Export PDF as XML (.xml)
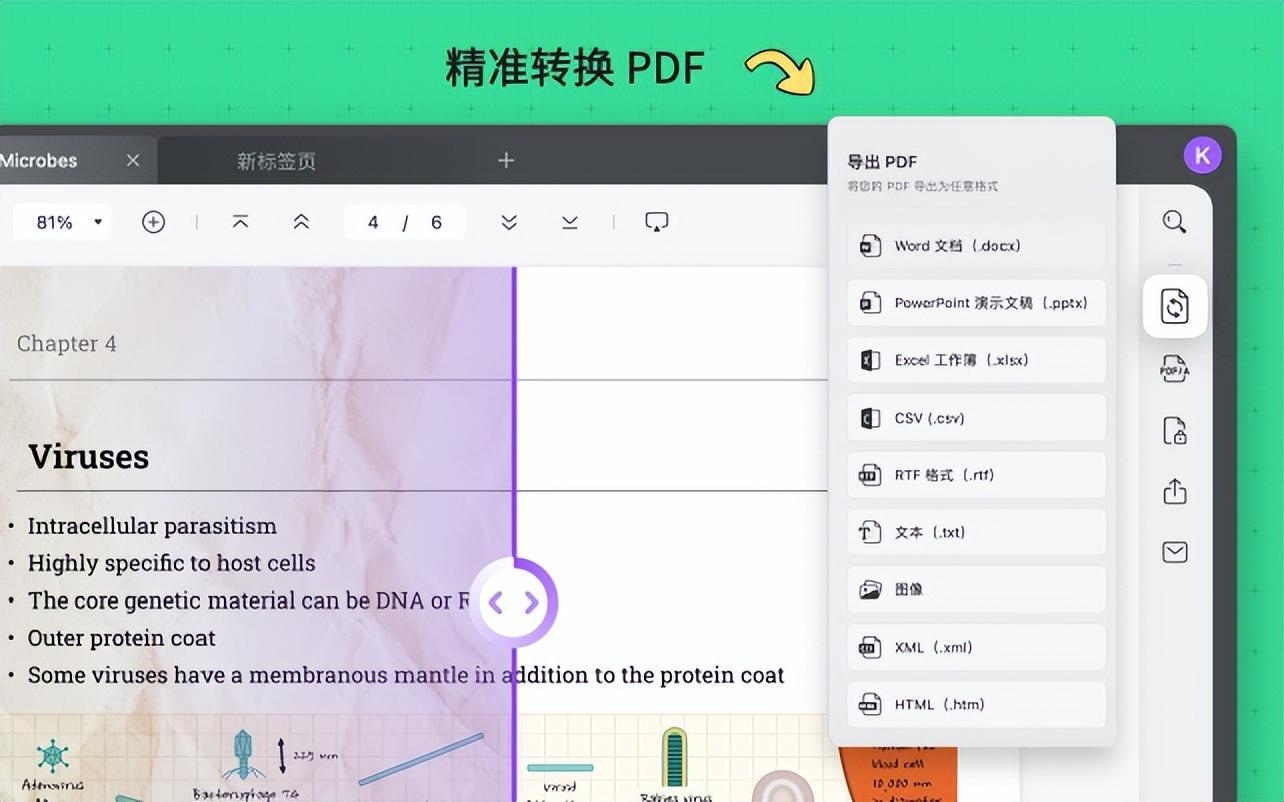 (x=976, y=647)
